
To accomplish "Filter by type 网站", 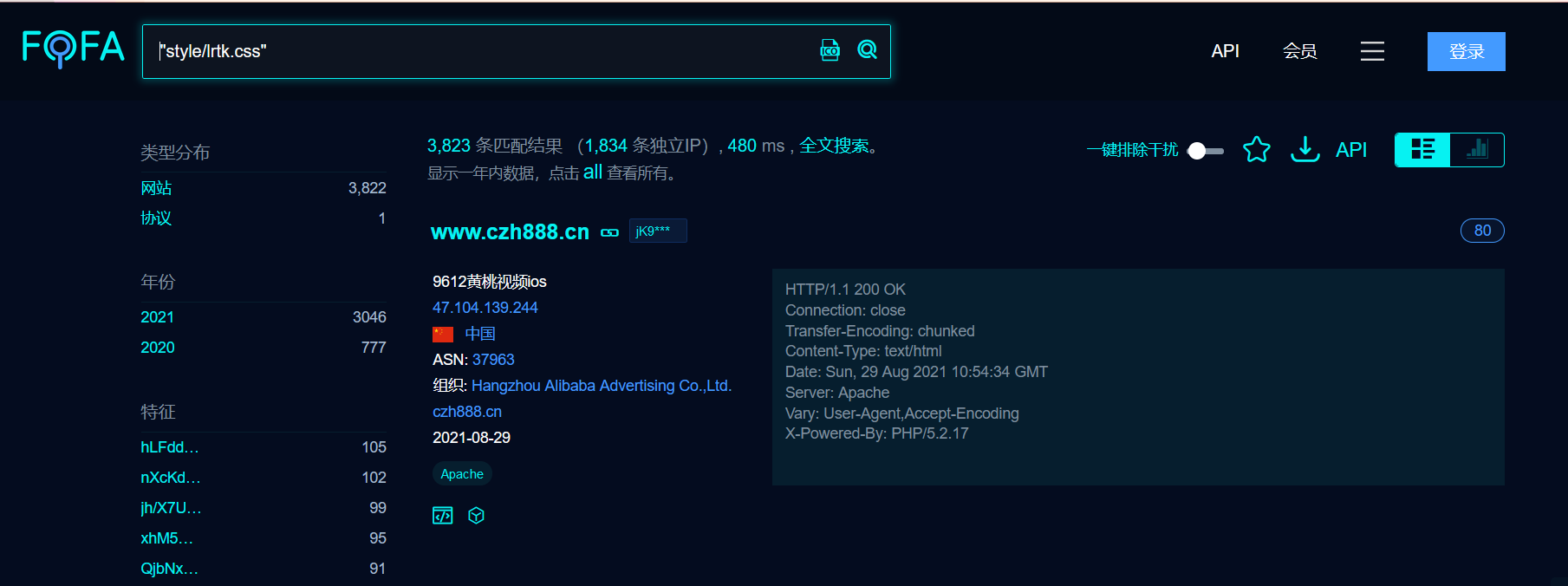I will click(156, 188).
